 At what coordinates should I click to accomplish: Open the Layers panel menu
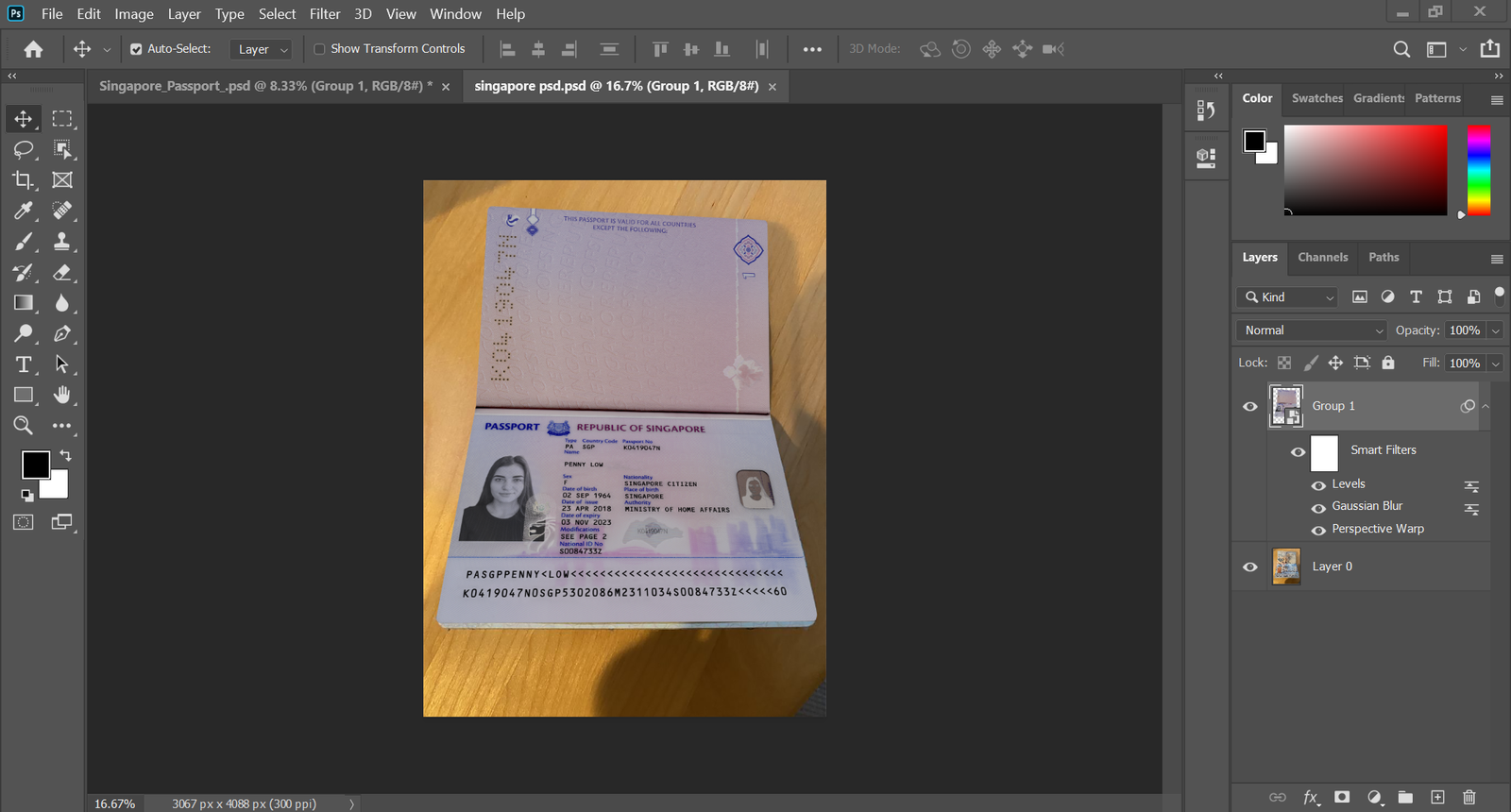[1497, 259]
